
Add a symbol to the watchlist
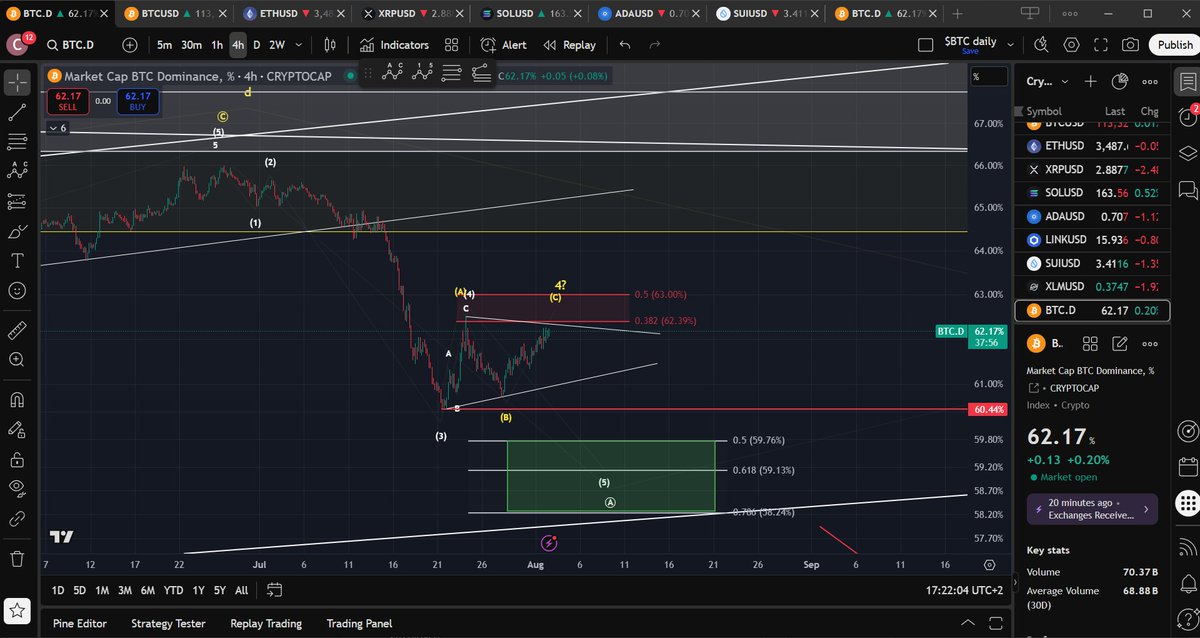pos(1090,82)
